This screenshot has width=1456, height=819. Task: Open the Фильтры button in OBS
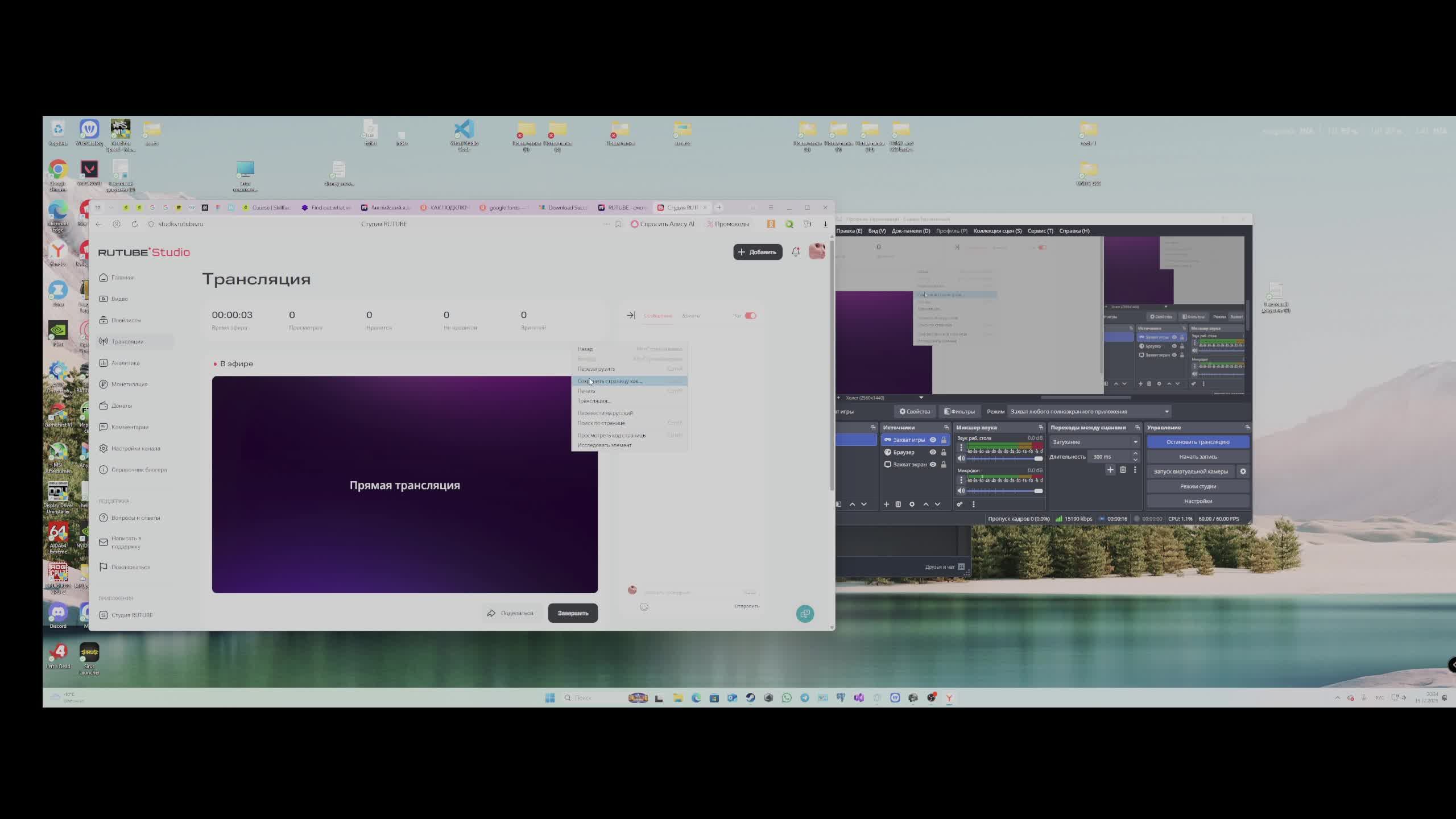960,412
